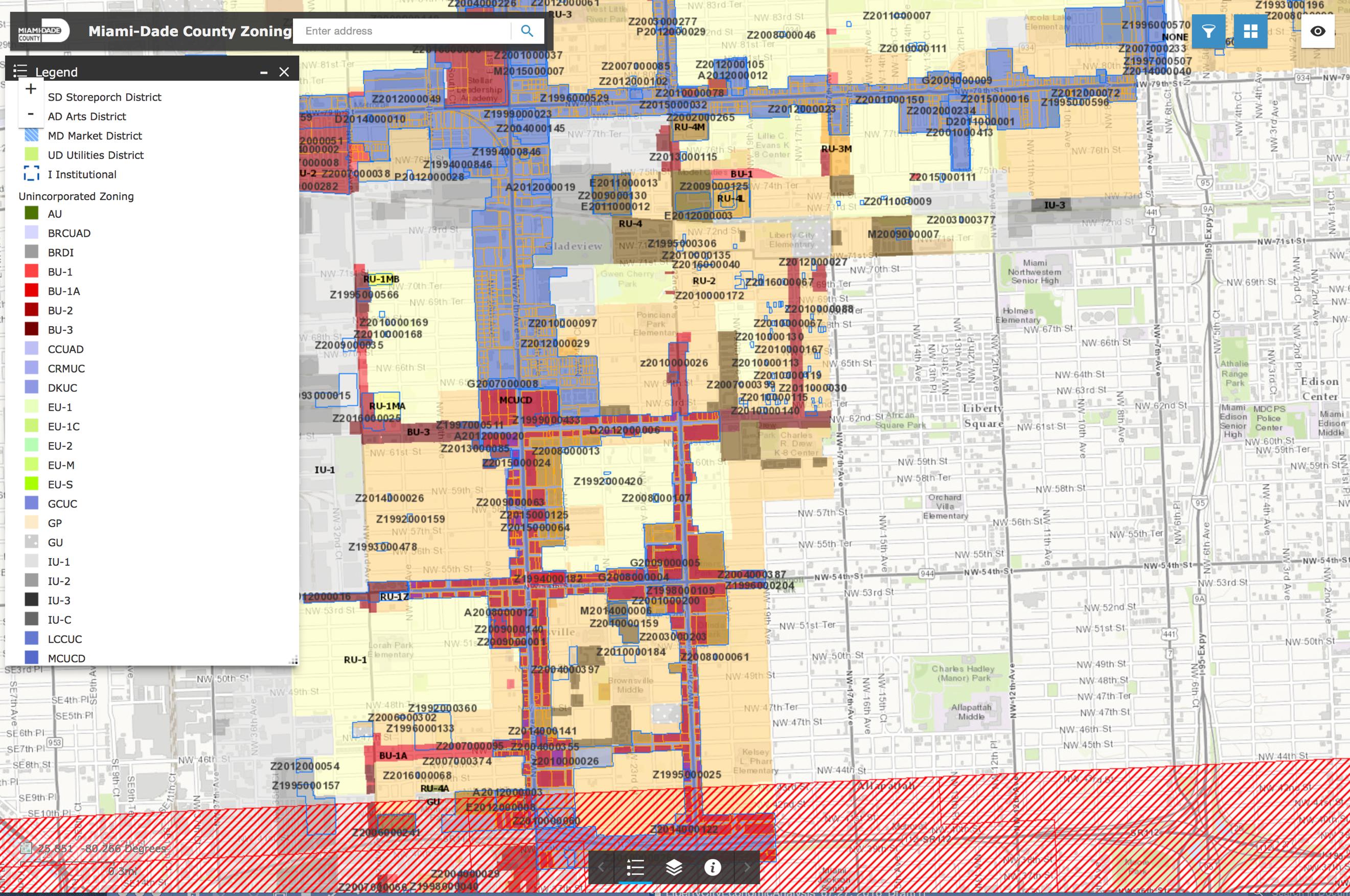
Task: Click the Legend list icon in panel header
Action: (20, 72)
